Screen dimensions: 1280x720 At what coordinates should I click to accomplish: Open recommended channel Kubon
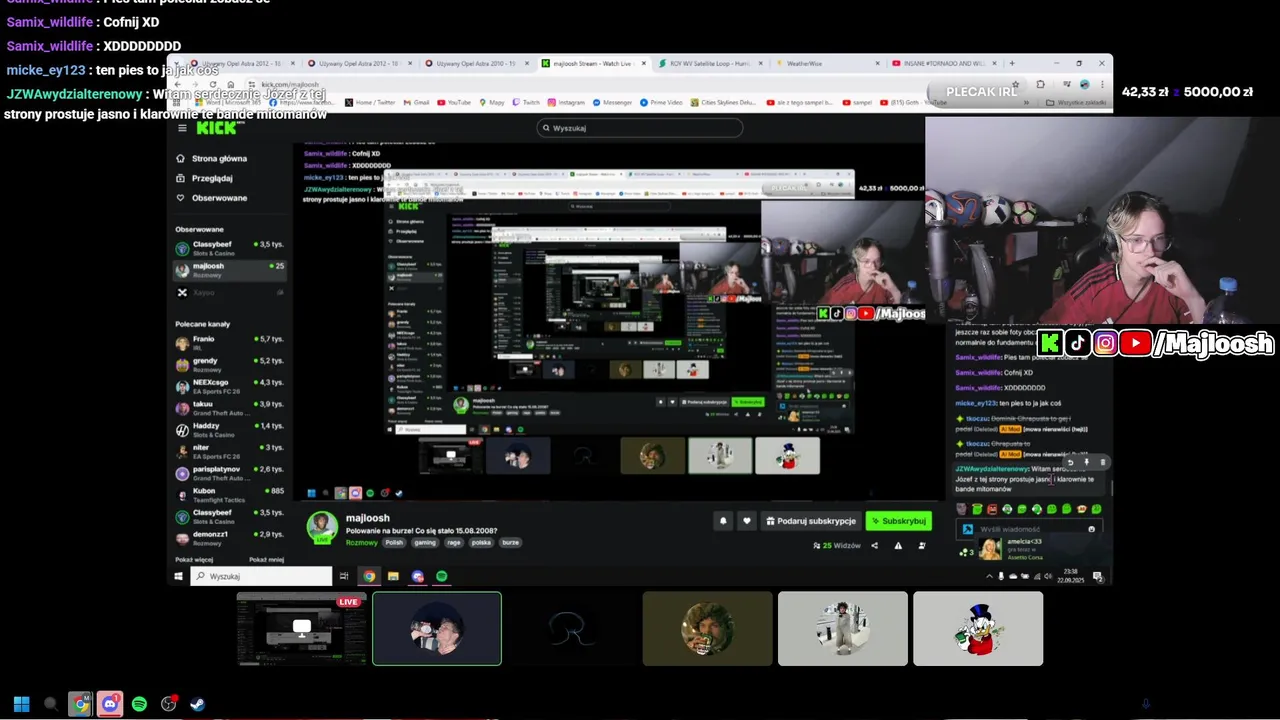230,495
